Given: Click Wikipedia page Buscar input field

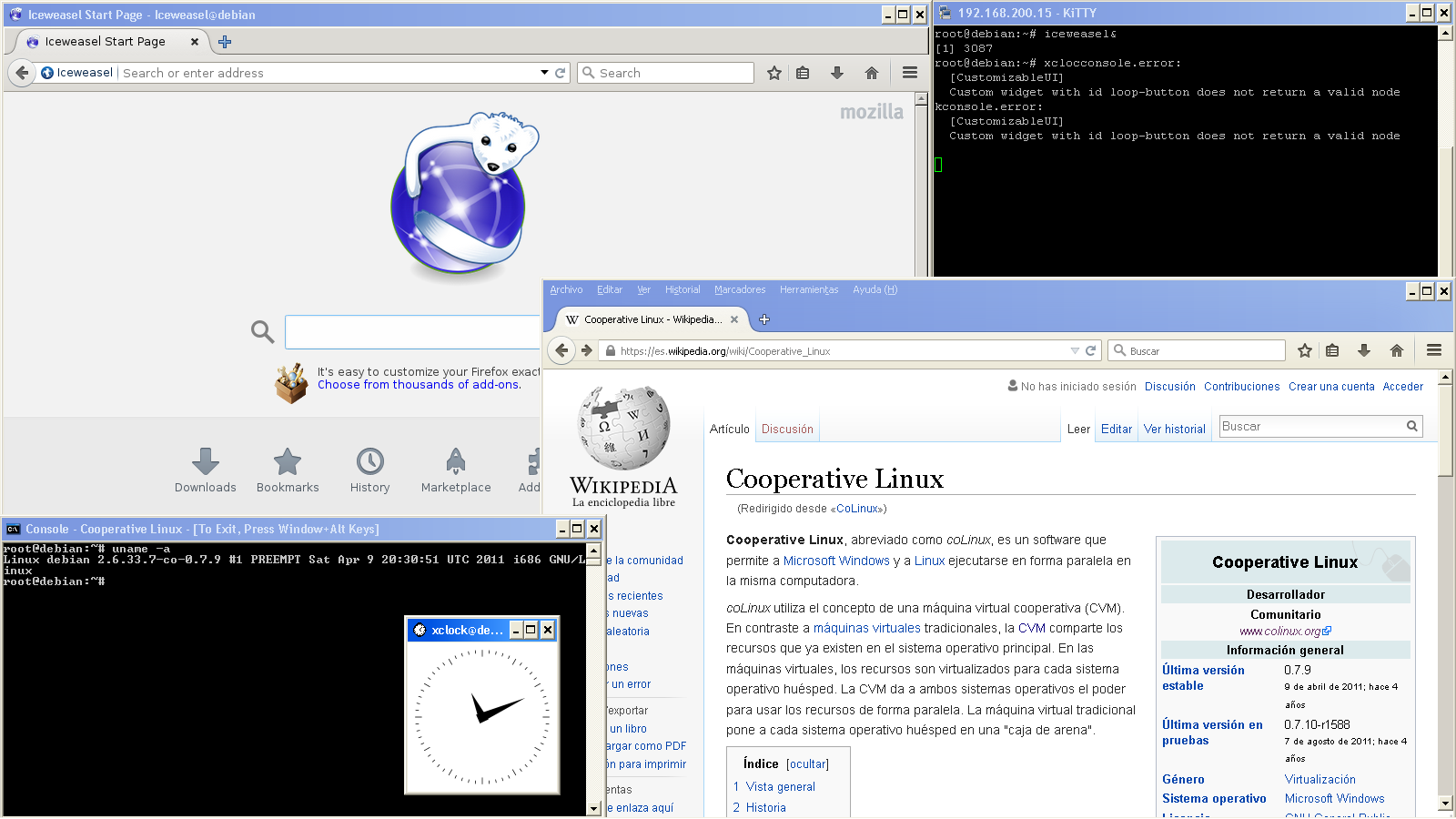Looking at the screenshot, I should (1311, 426).
